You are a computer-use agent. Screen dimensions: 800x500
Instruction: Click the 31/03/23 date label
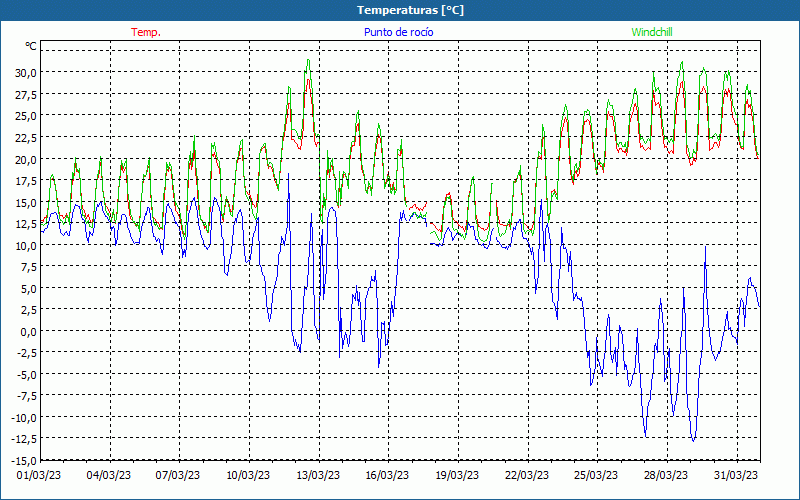736,476
